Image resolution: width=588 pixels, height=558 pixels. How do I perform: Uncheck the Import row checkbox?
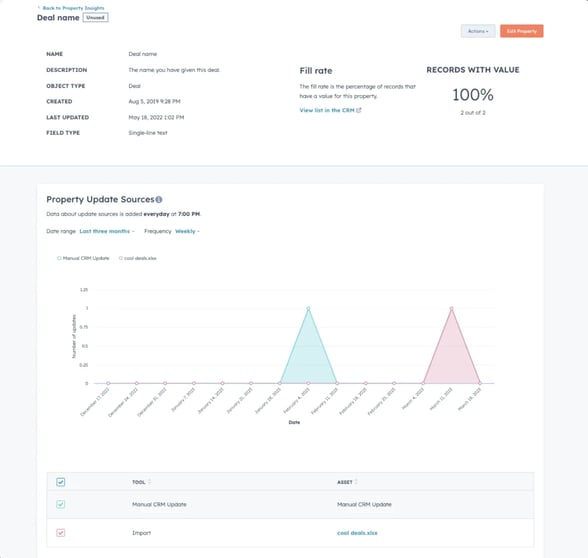pyautogui.click(x=60, y=533)
